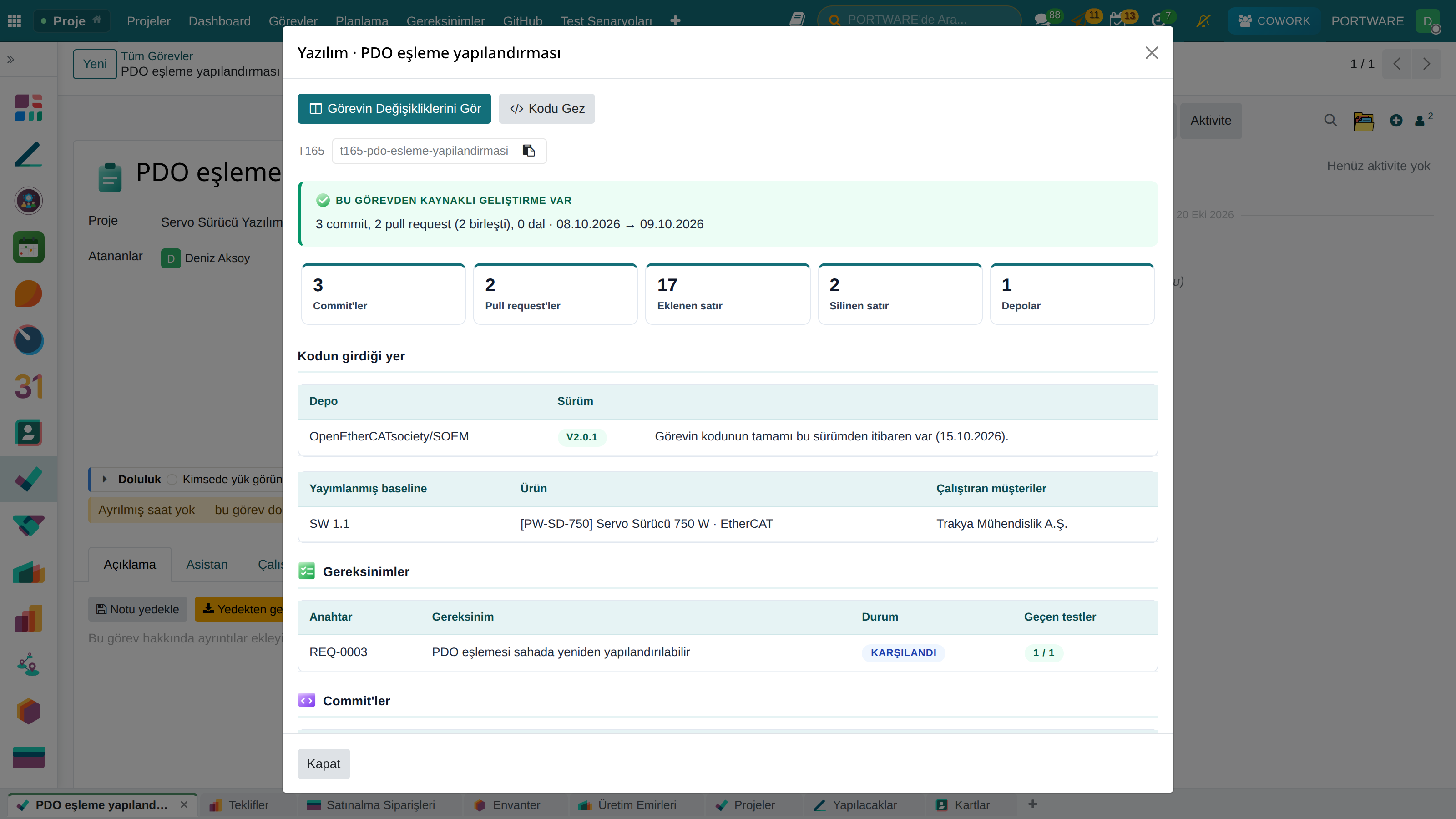
Task: Click the COWORK button
Action: point(1274,21)
